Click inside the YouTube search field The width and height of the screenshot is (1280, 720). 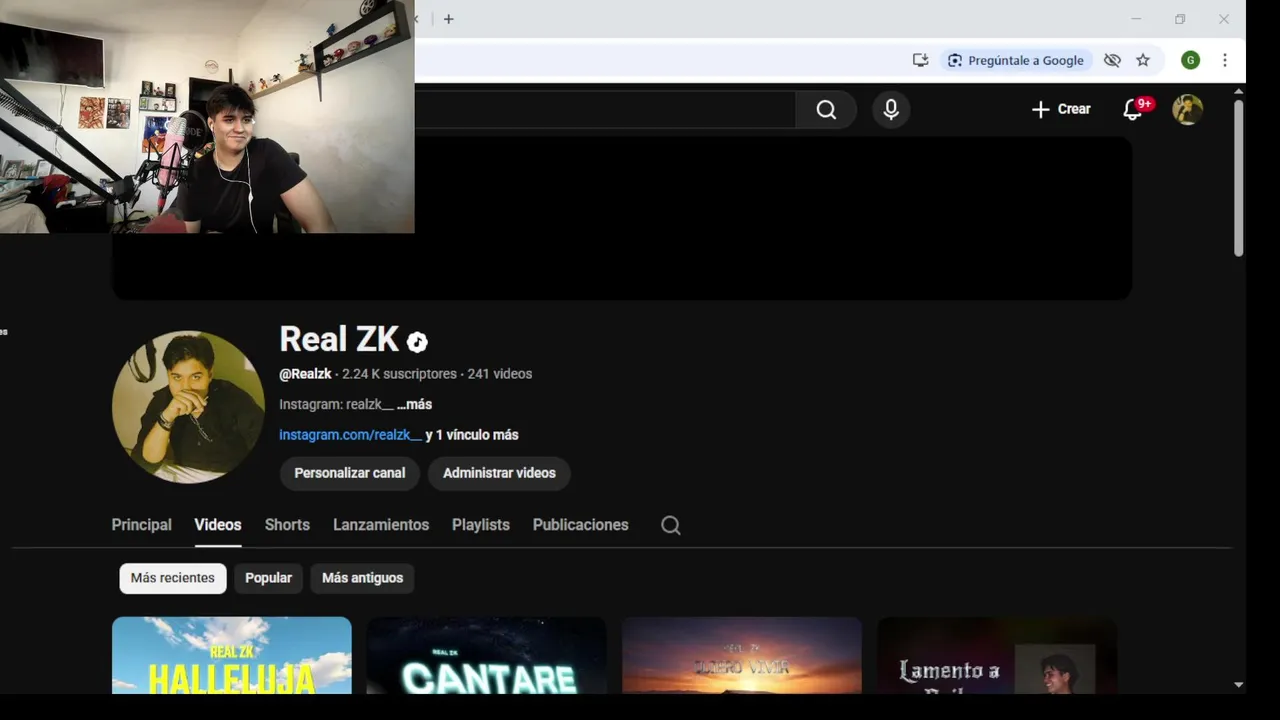pyautogui.click(x=605, y=109)
